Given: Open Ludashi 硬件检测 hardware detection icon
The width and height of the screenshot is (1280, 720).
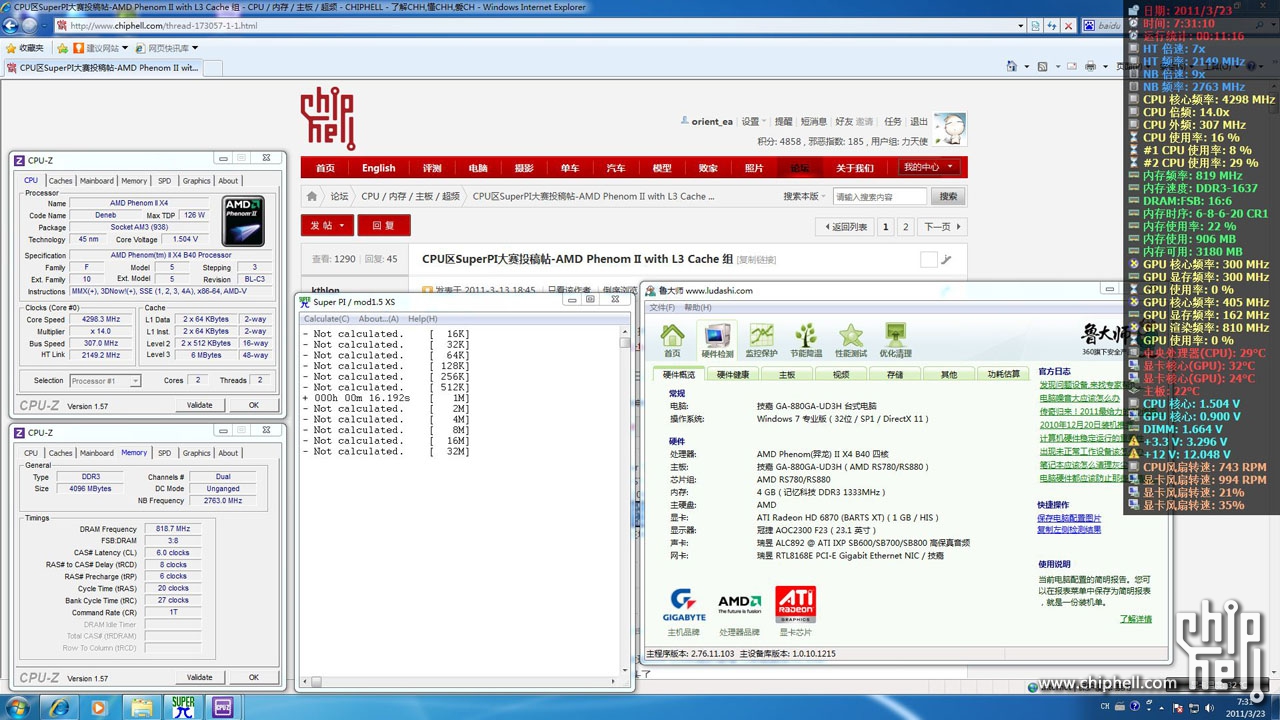Looking at the screenshot, I should pos(717,340).
